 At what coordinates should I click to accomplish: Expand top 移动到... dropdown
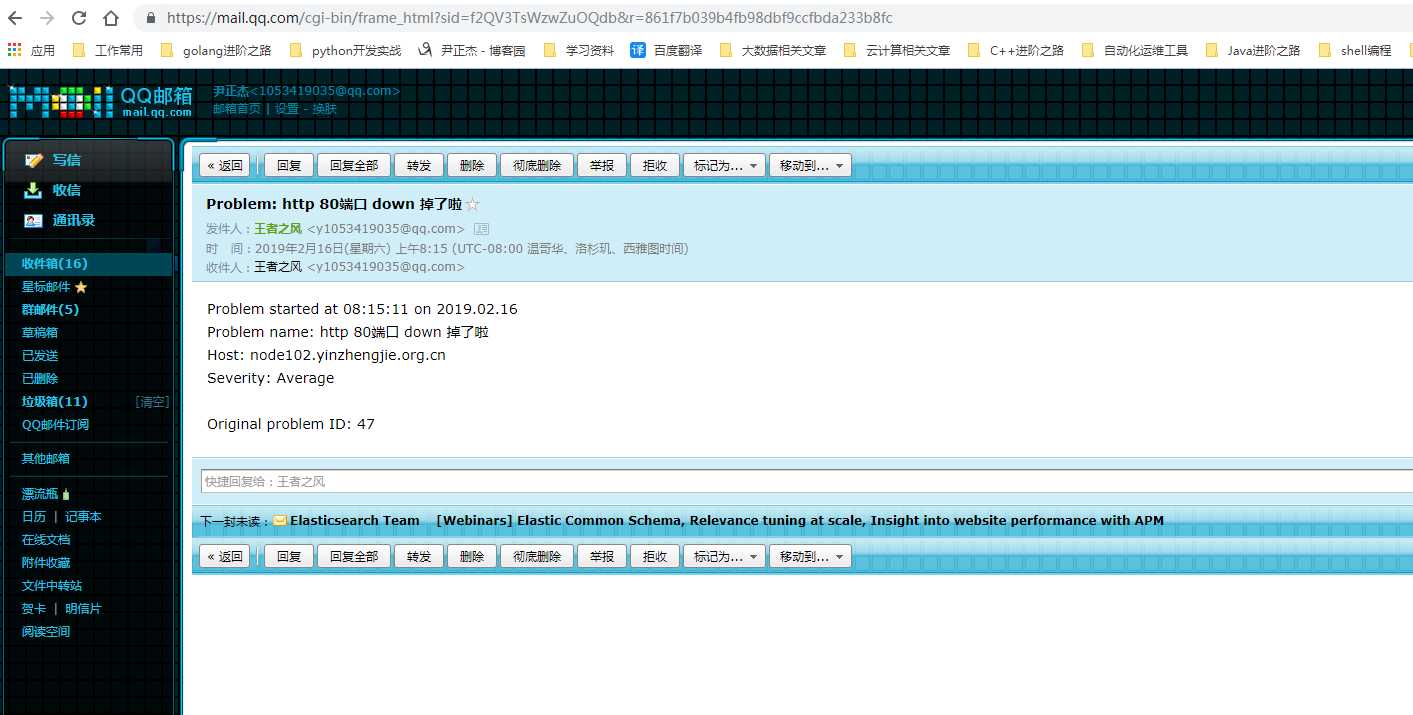pyautogui.click(x=810, y=166)
